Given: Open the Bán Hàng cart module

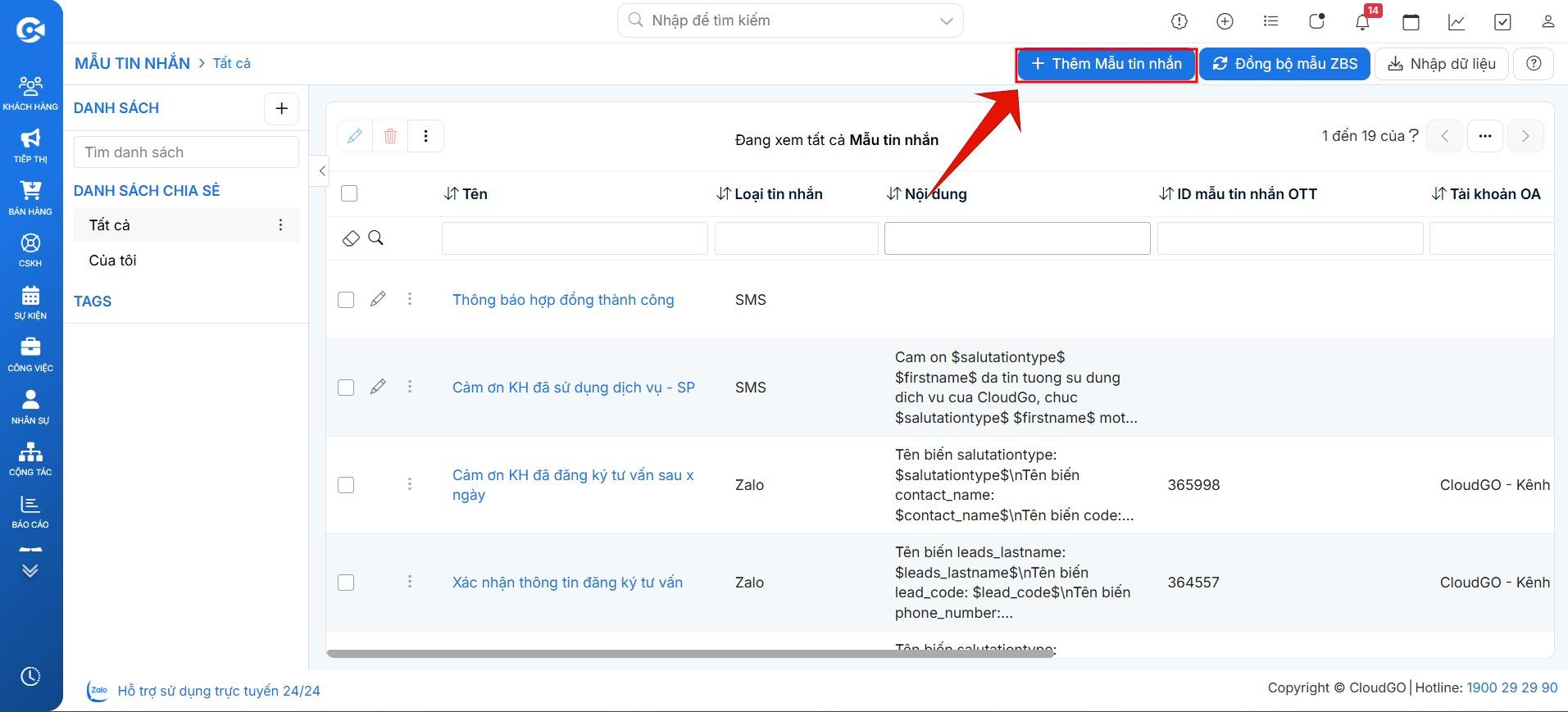Looking at the screenshot, I should 30,198.
